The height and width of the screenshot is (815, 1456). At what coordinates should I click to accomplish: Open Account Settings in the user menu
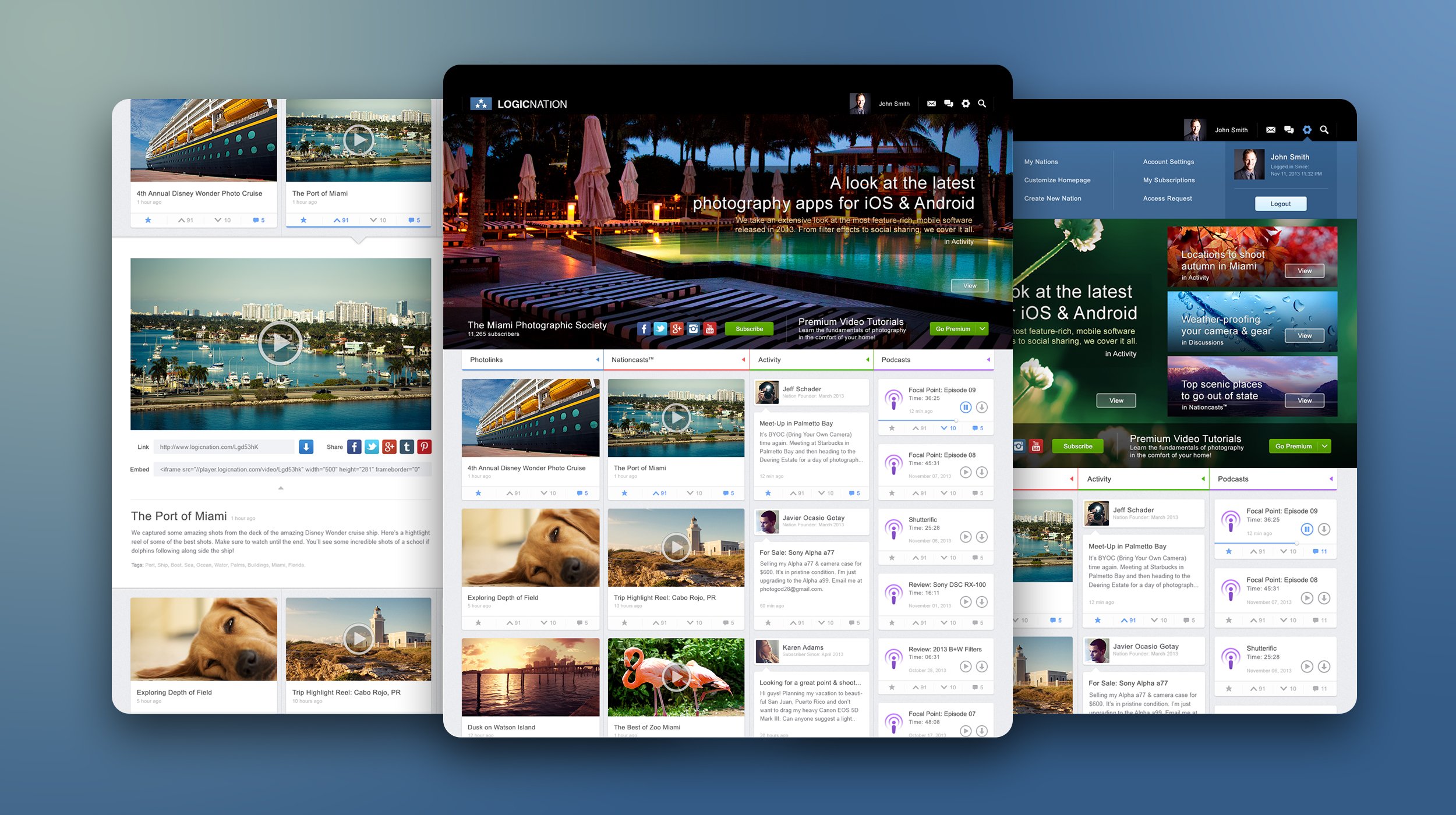tap(1168, 162)
